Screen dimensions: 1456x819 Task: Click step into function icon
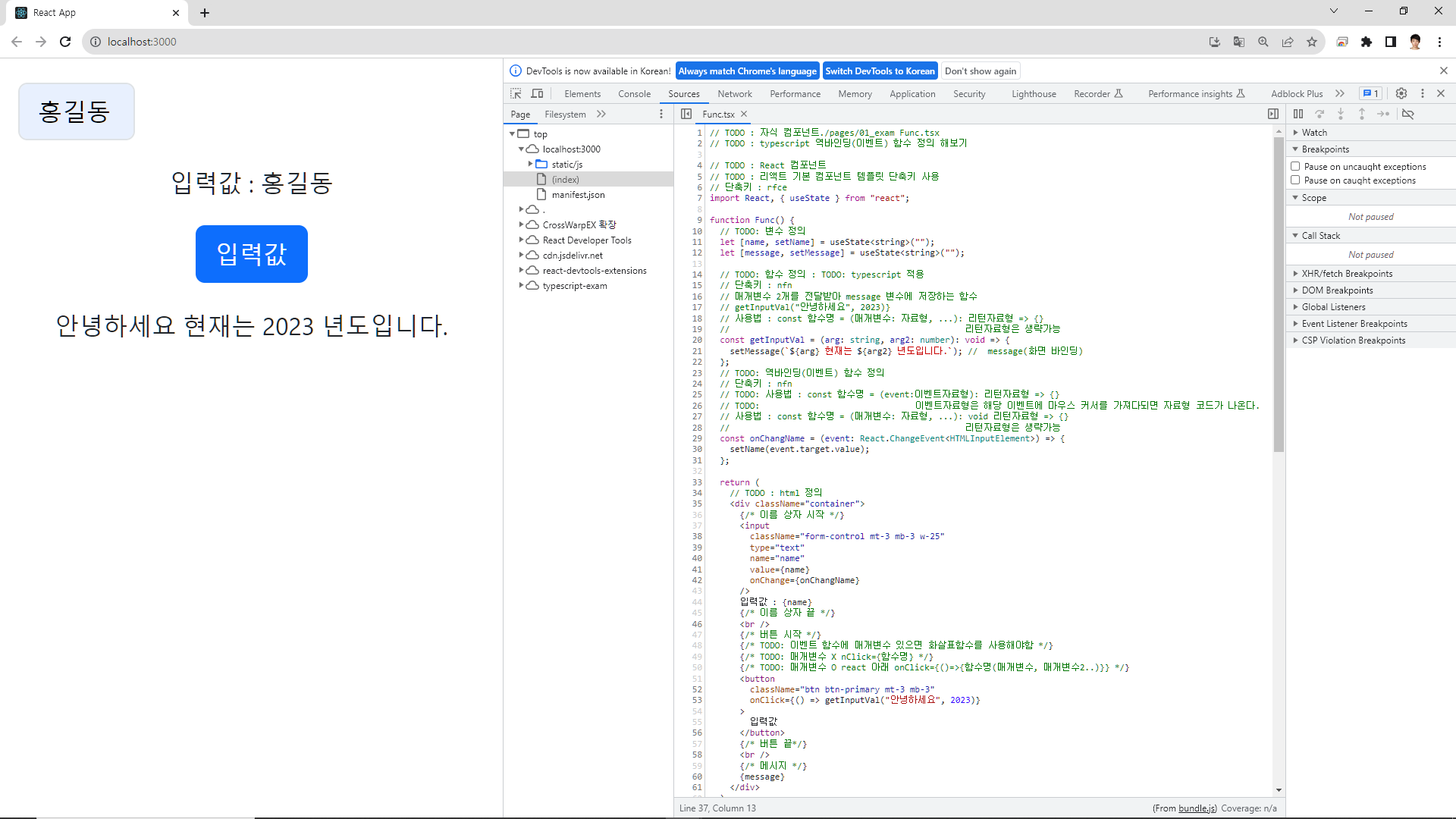[x=1341, y=114]
